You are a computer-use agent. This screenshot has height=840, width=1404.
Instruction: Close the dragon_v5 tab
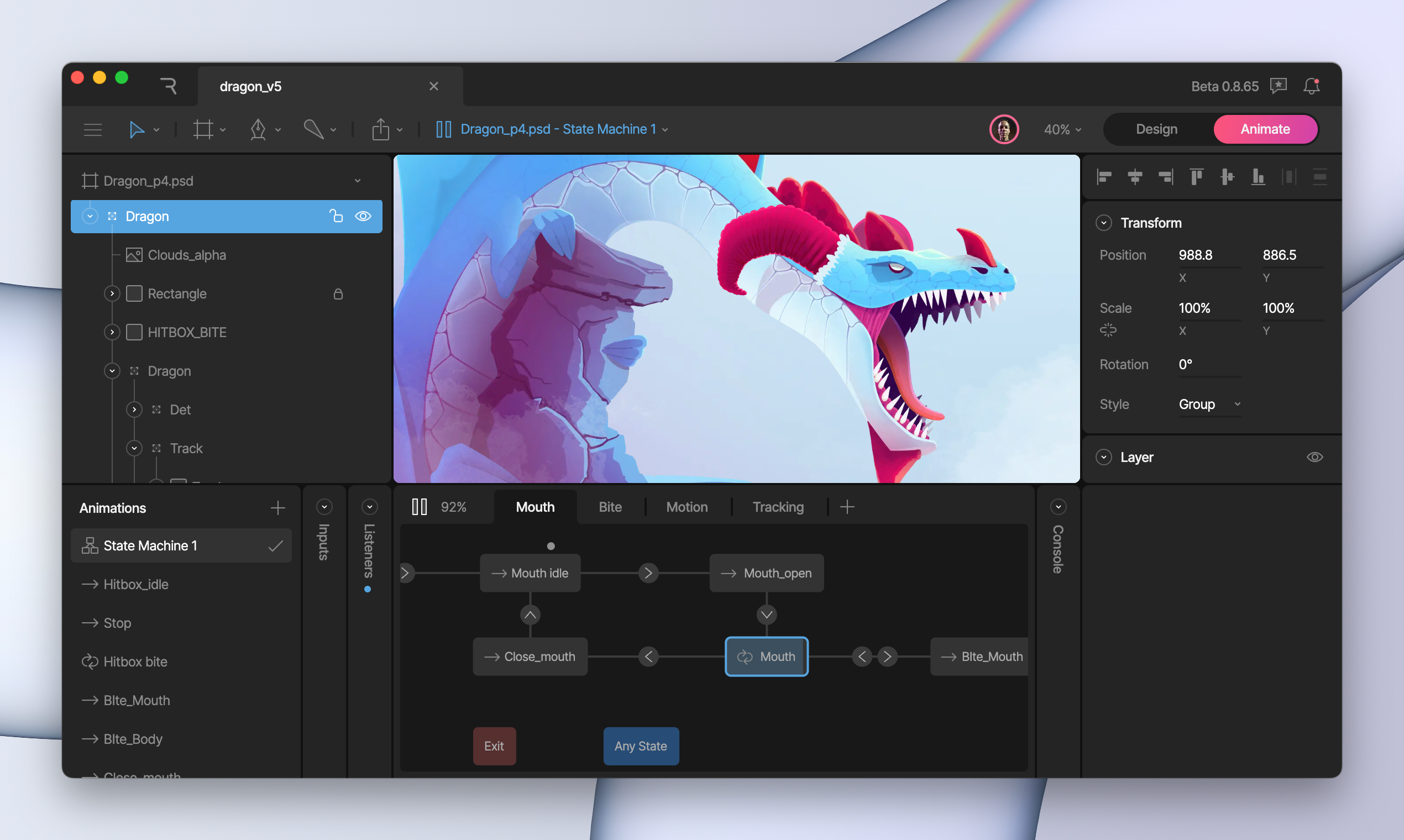pos(434,86)
